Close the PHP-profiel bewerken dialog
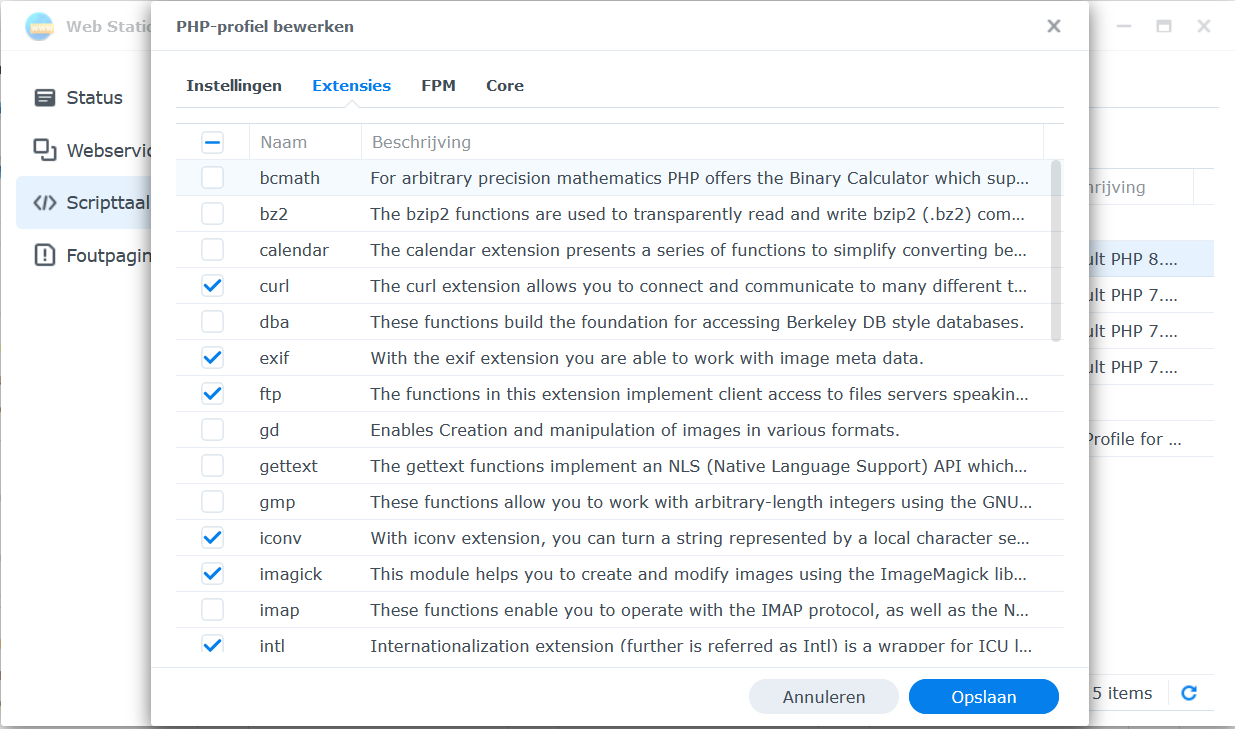1235x729 pixels. (x=1053, y=27)
